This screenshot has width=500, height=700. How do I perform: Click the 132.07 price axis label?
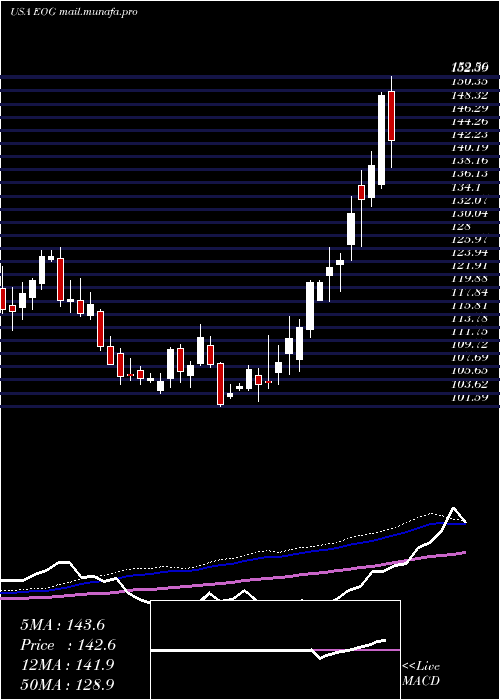[469, 200]
